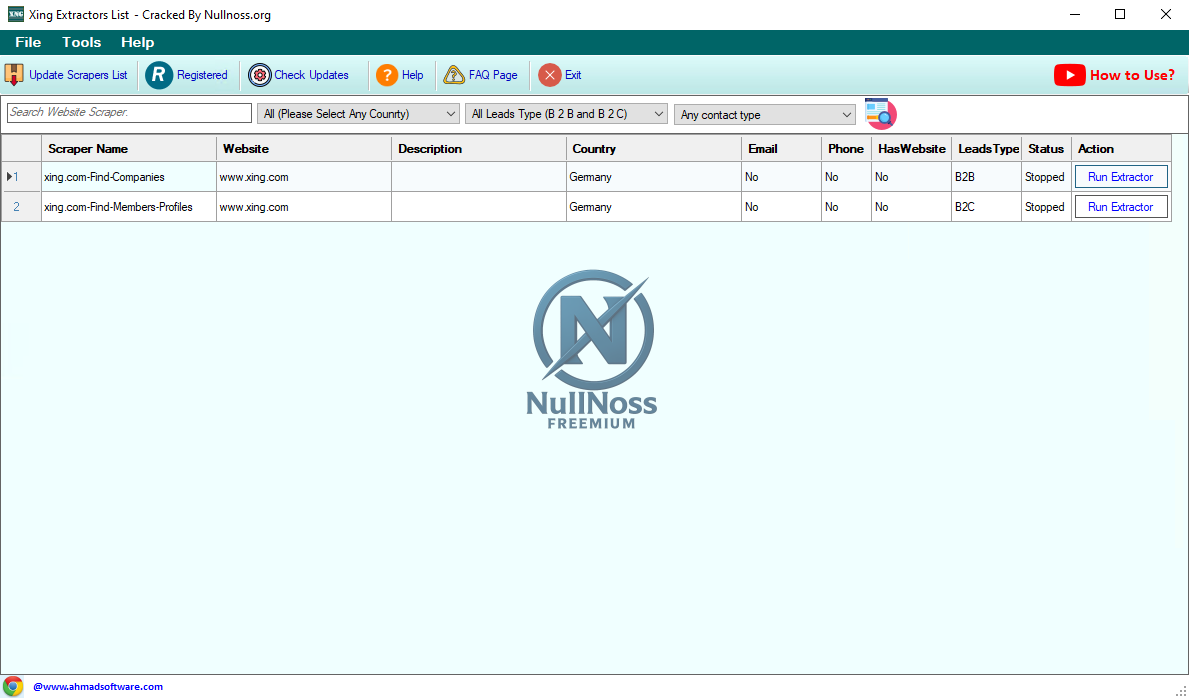Click the Registered 'R' icon
1189x699 pixels.
coord(159,75)
